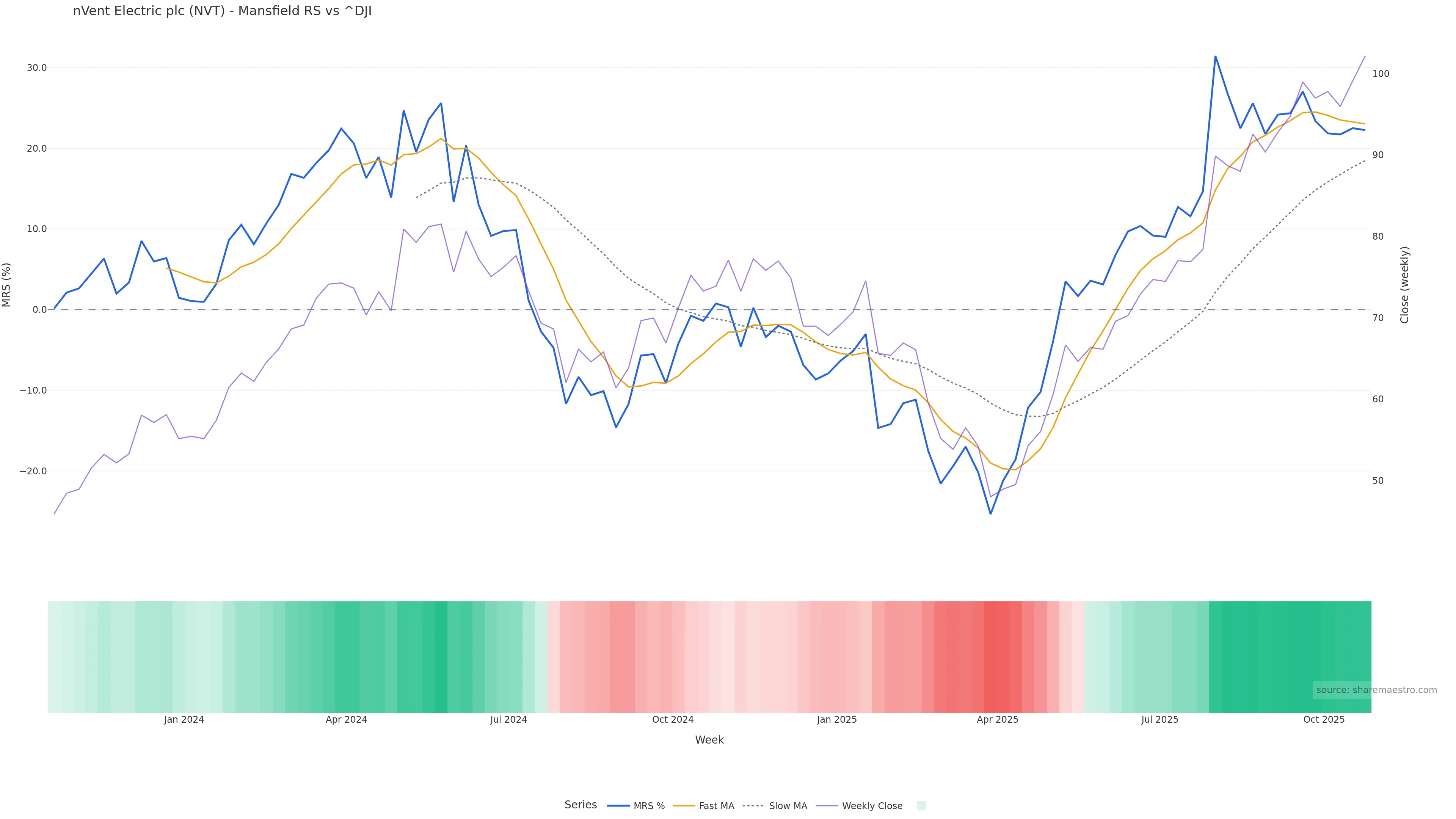Select the Jan 2024 x-axis label

coord(184,720)
